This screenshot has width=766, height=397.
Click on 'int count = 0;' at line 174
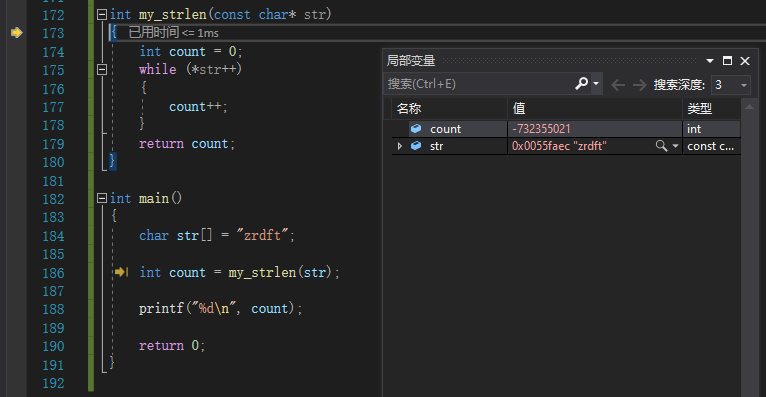tap(191, 51)
